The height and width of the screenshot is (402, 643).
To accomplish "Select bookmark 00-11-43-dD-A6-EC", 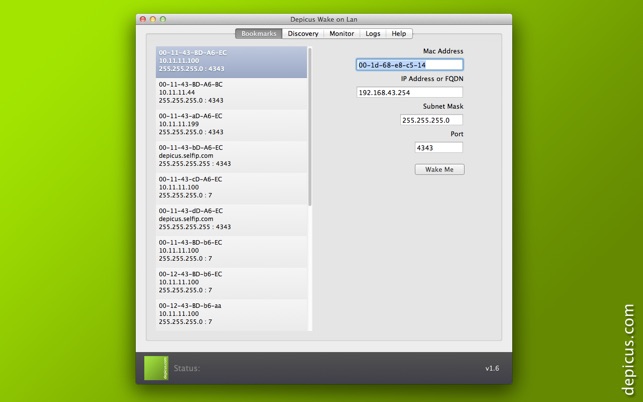I will (231, 220).
